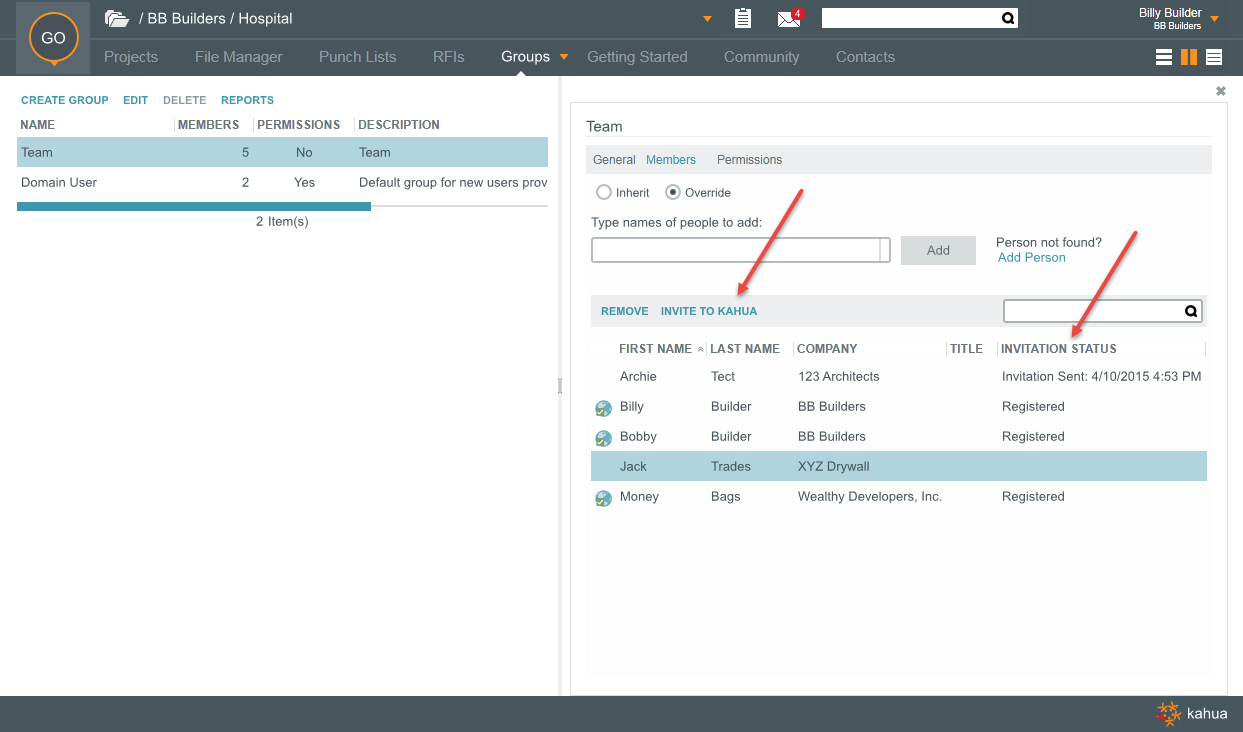Switch to the orange split-view layout icon
Viewport: 1243px width, 732px height.
tap(1189, 57)
